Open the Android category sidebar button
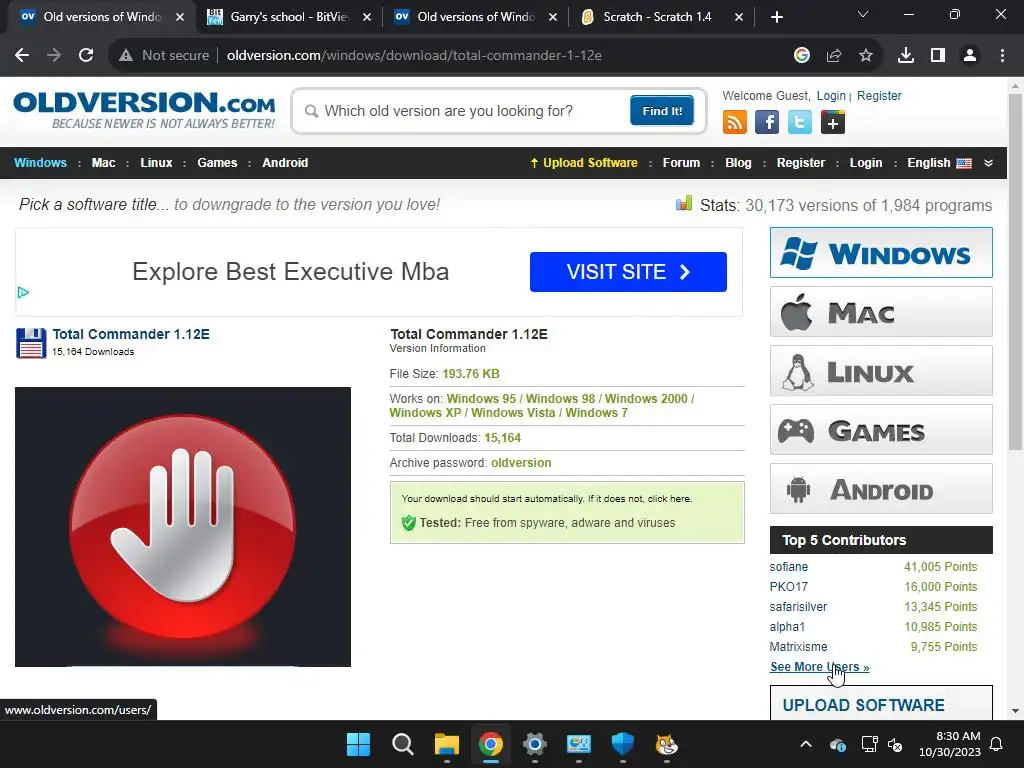 (x=881, y=488)
